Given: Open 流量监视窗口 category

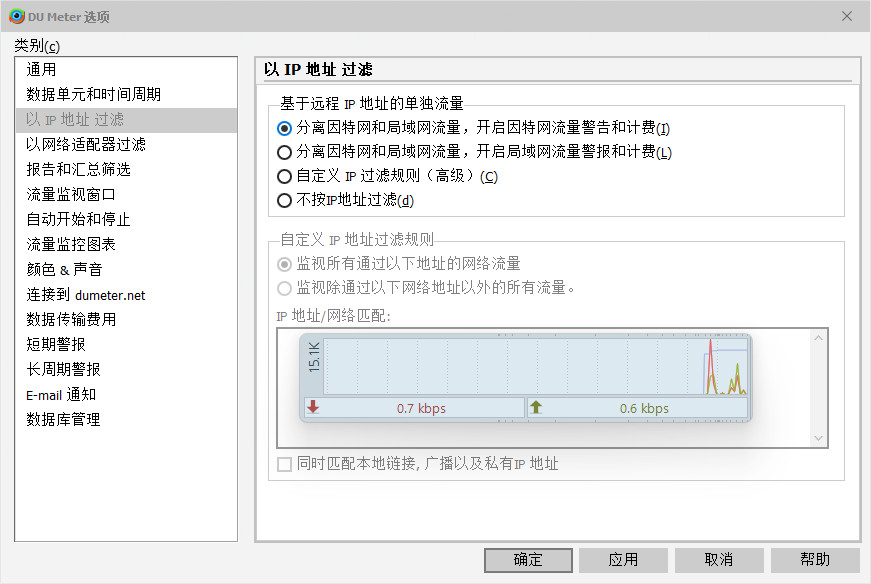Looking at the screenshot, I should coord(126,194).
